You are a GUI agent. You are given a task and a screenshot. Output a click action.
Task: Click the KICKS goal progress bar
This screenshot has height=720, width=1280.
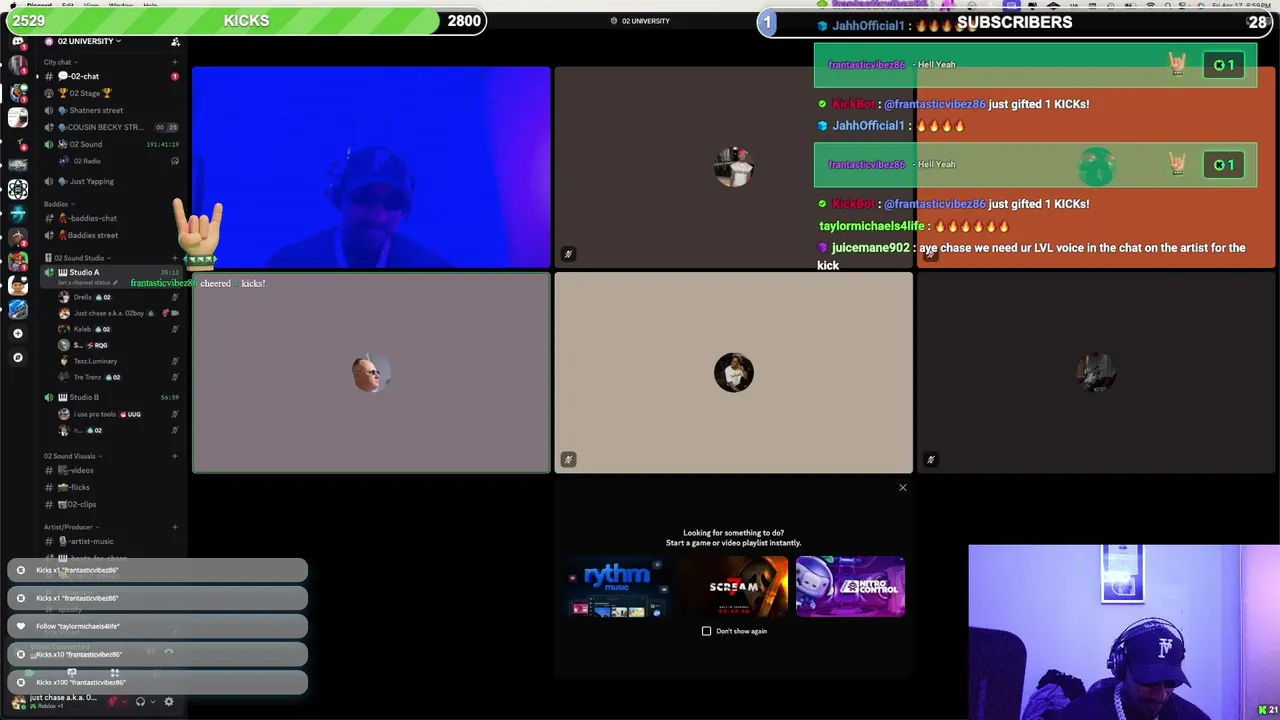point(244,21)
